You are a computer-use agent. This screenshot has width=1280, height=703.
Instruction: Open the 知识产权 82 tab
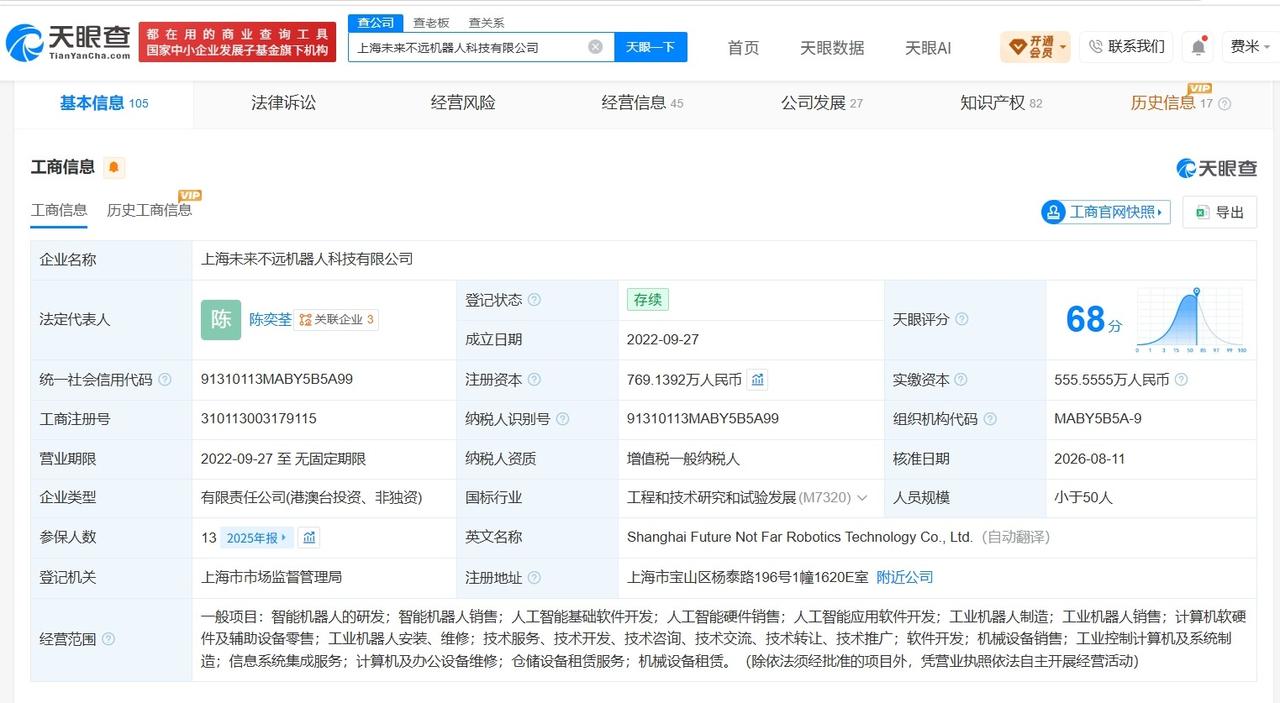(1001, 103)
